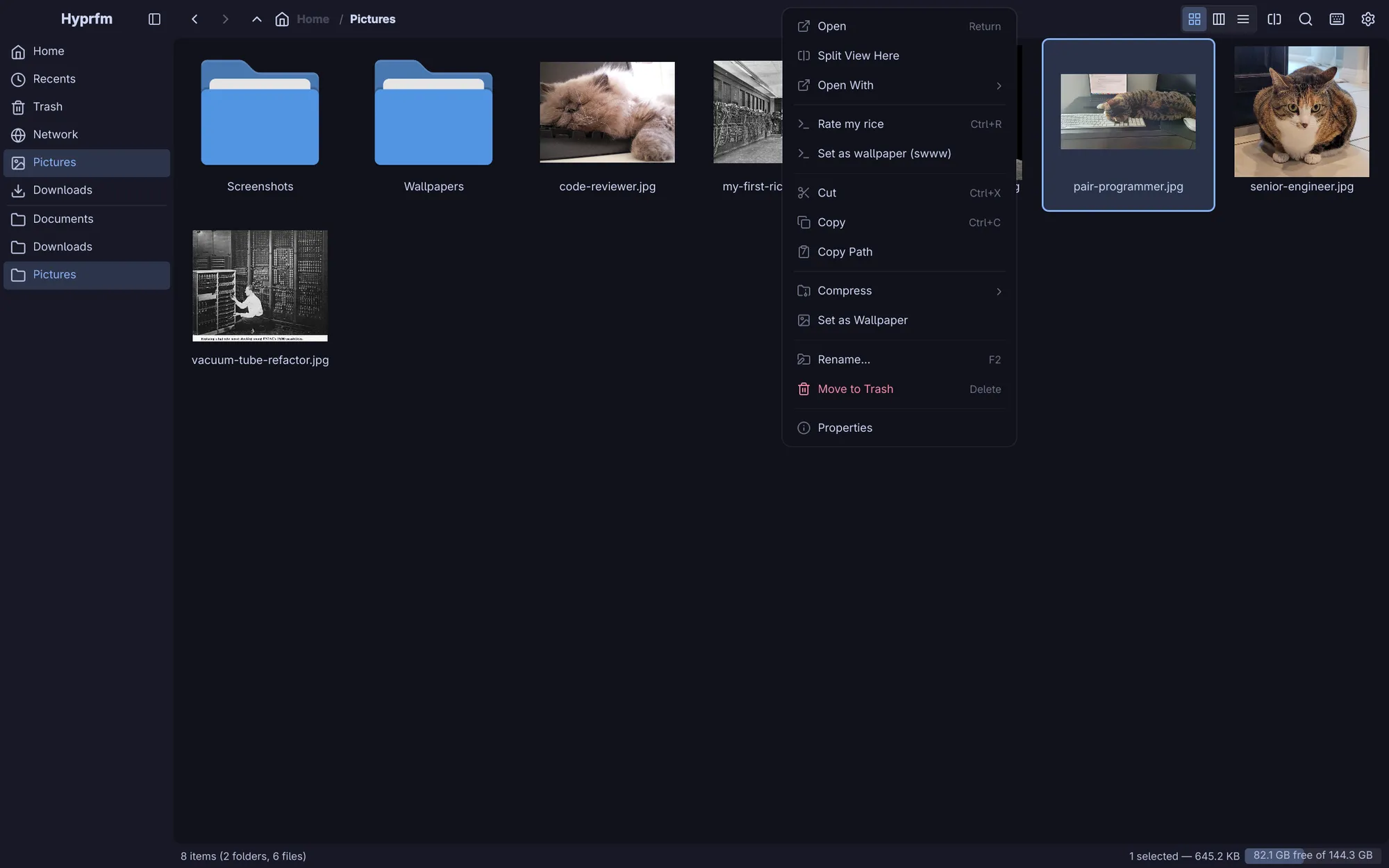Open Recents in the sidebar
This screenshot has width=1389, height=868.
click(87, 79)
